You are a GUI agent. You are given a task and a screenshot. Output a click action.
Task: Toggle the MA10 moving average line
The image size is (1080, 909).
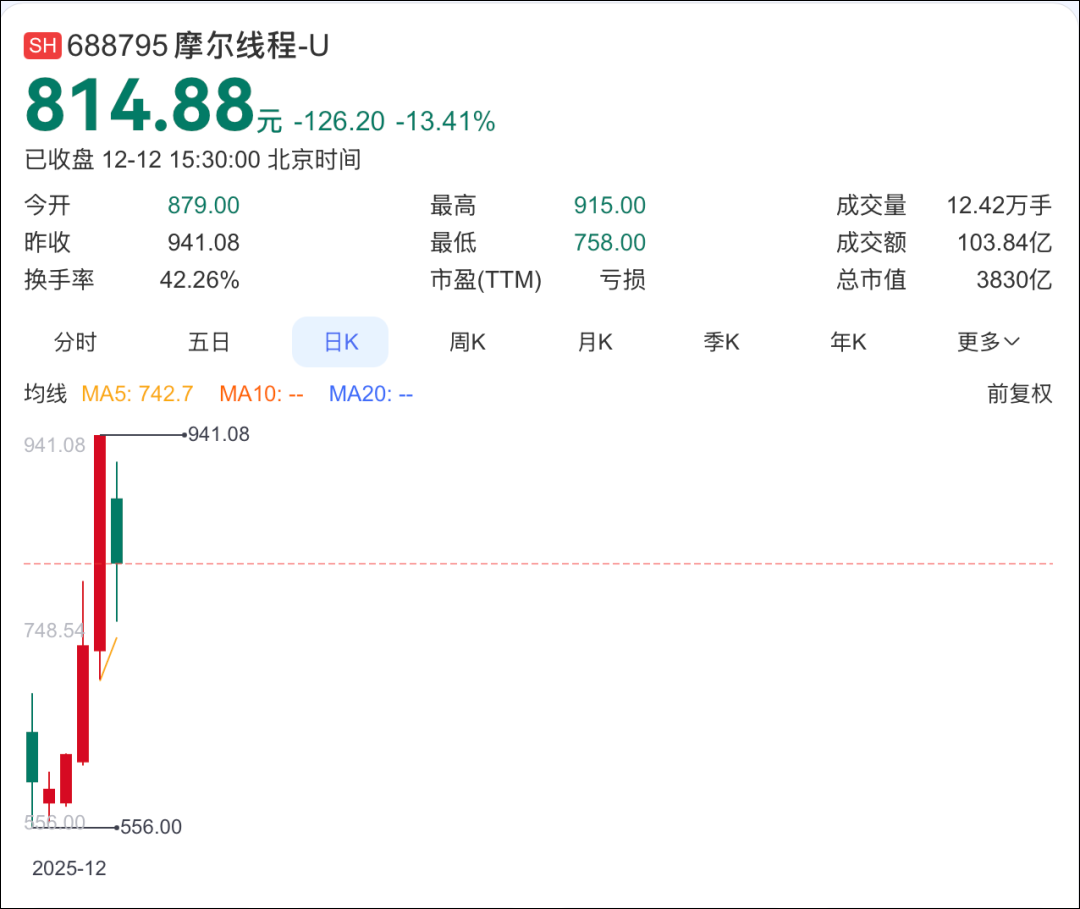[261, 394]
